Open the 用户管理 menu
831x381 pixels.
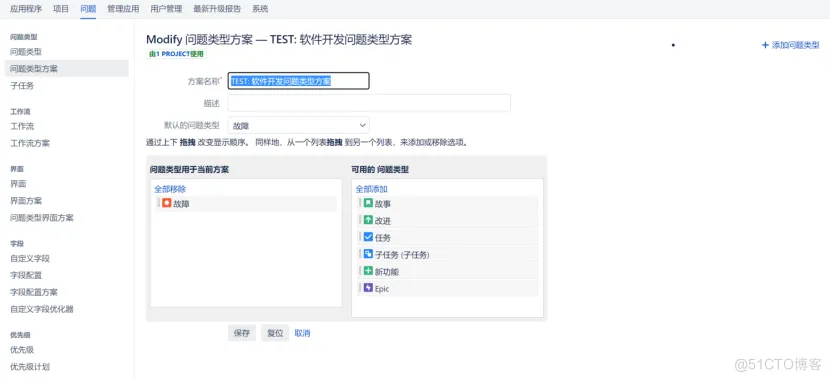166,8
